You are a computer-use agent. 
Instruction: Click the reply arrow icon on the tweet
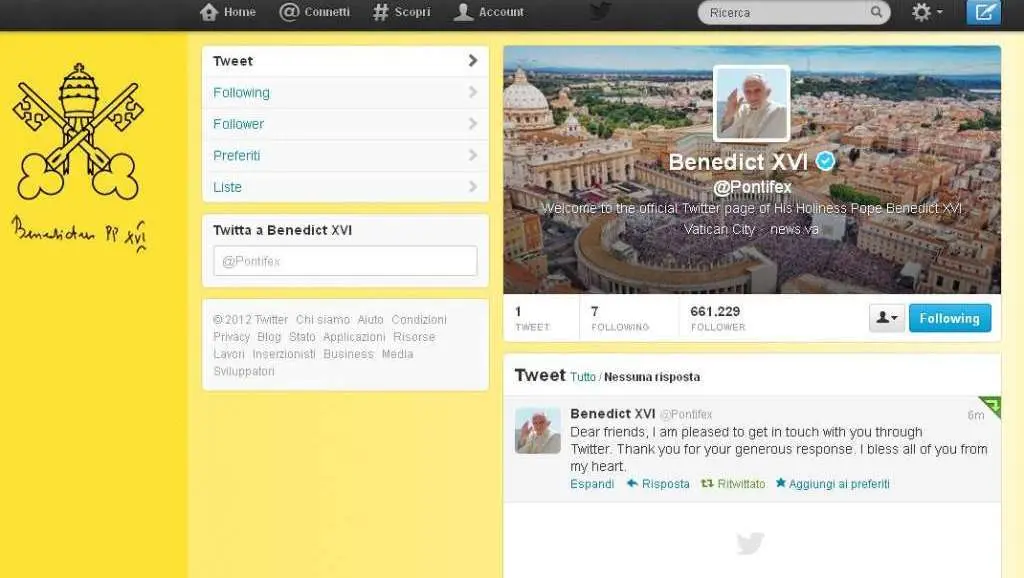[x=632, y=483]
